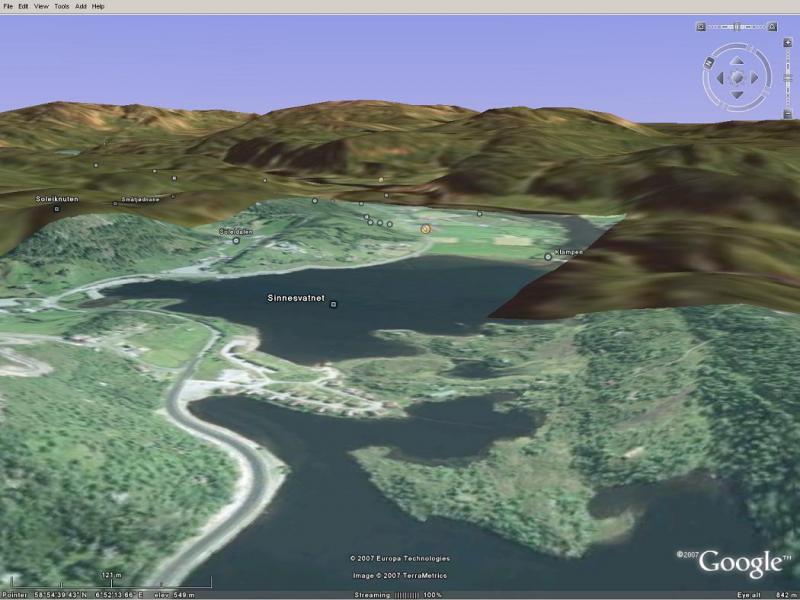Select the Soleiknuten placemark label
The image size is (800, 600).
(56, 200)
